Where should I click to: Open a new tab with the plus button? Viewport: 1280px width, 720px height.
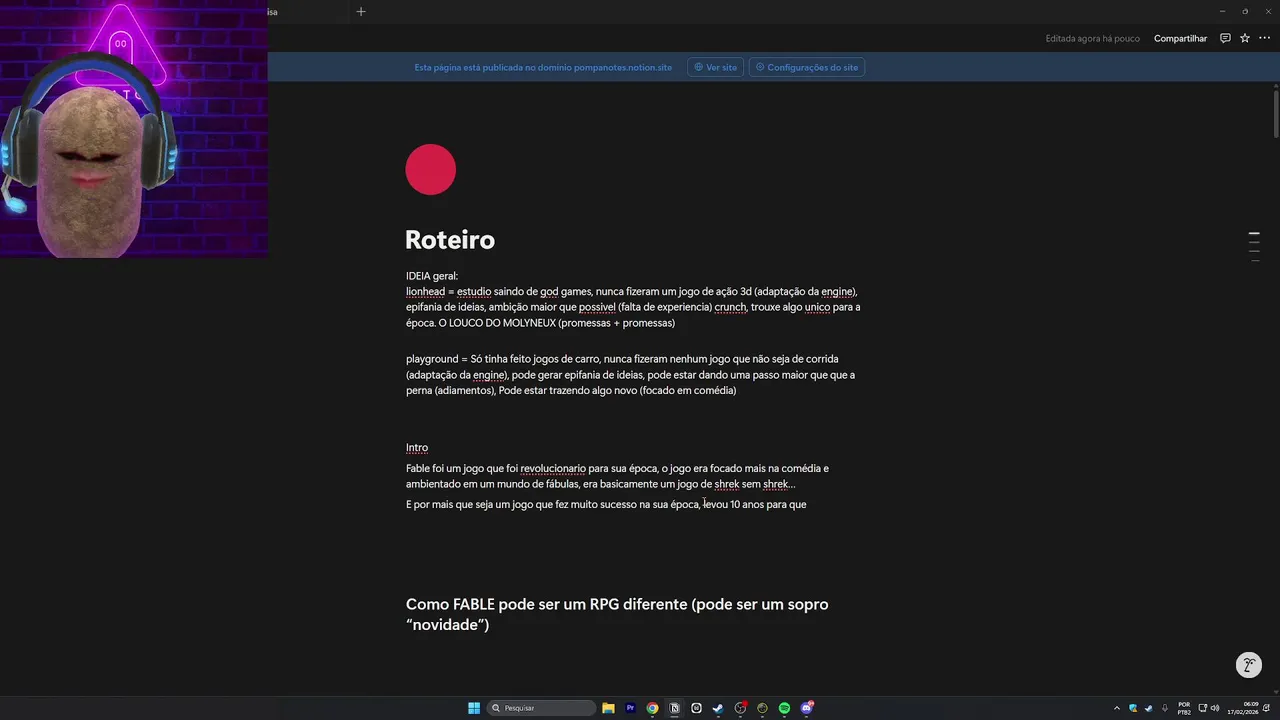361,12
